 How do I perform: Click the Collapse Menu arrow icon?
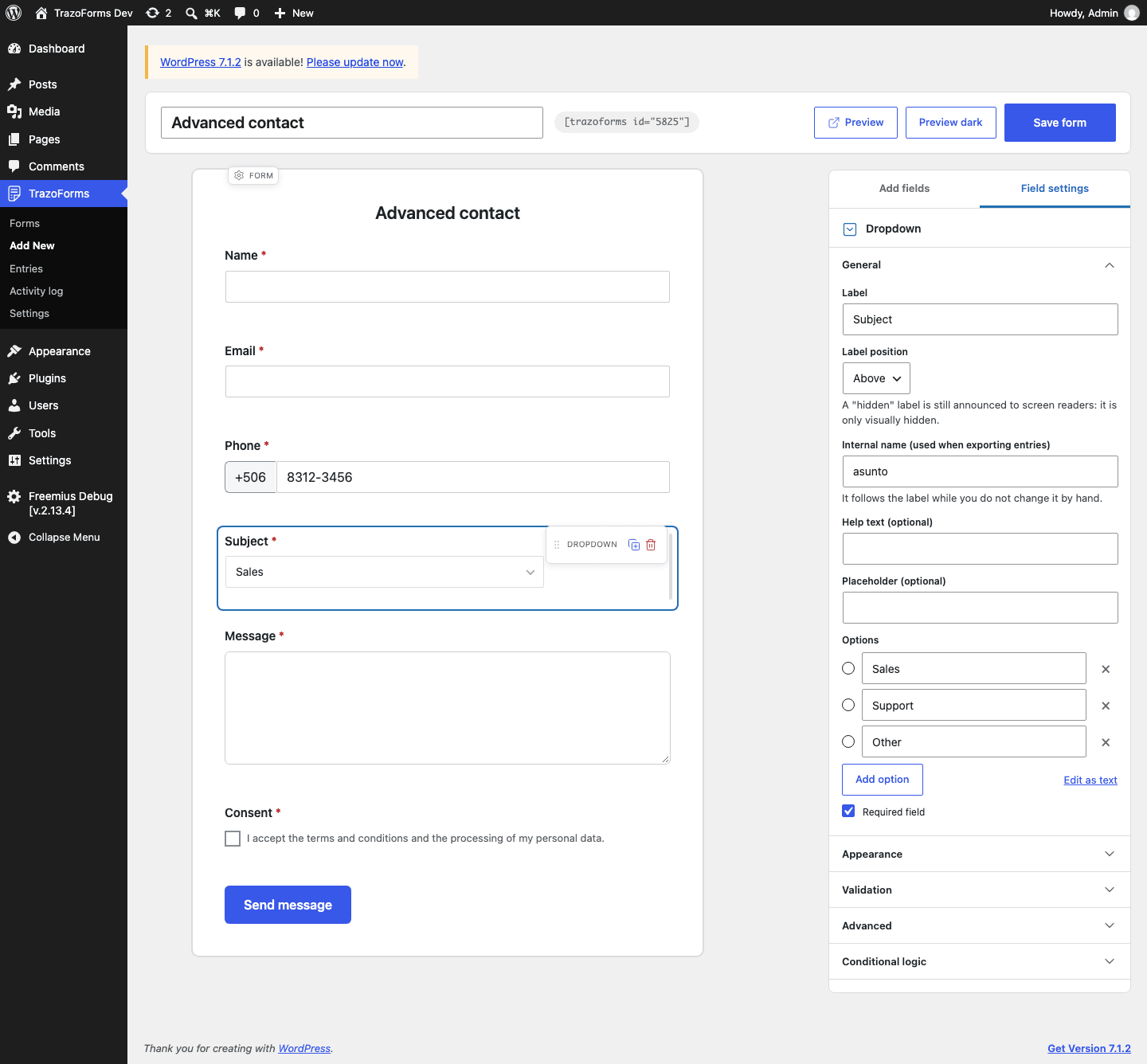coord(14,538)
